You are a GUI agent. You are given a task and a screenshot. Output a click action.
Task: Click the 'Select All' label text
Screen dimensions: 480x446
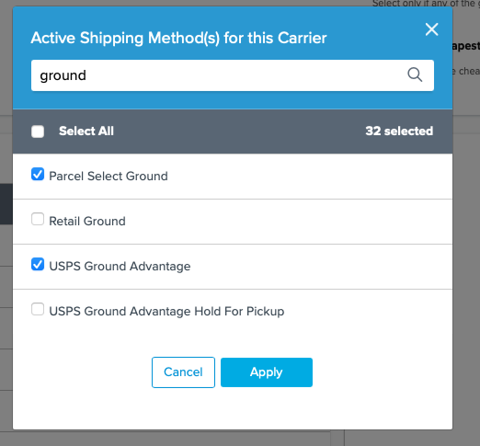86,131
